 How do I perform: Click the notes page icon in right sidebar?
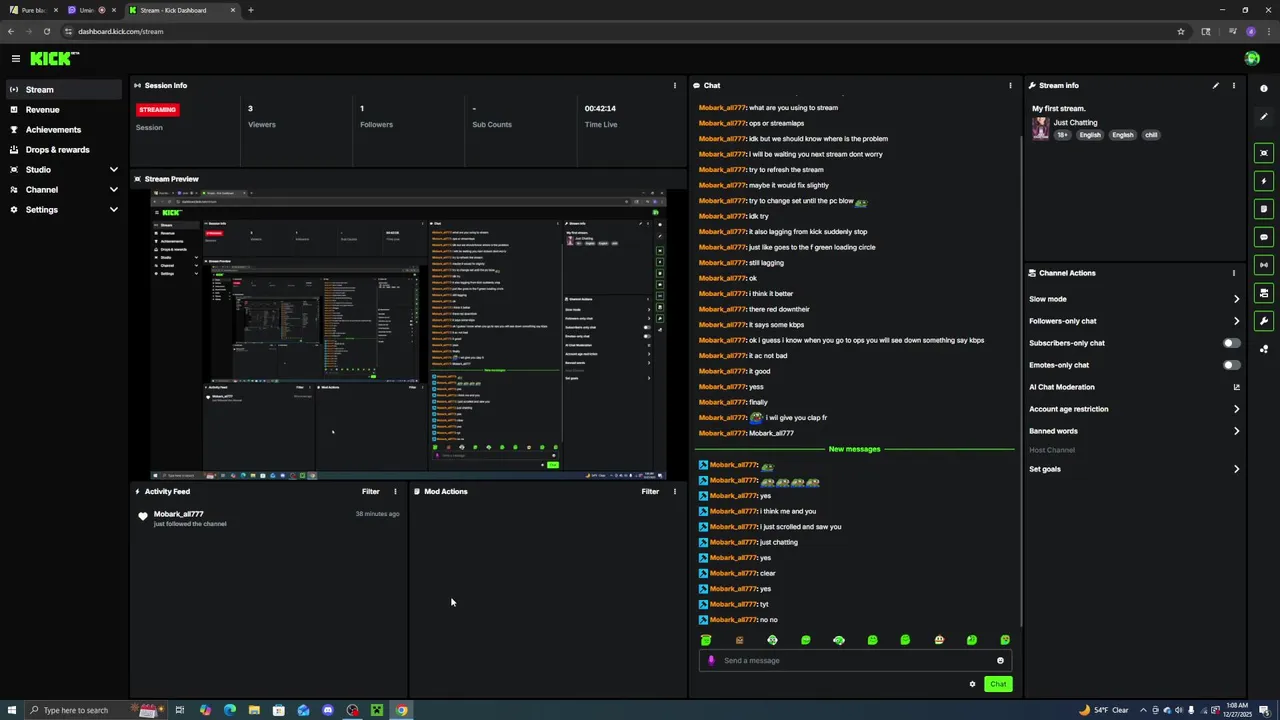1264,209
